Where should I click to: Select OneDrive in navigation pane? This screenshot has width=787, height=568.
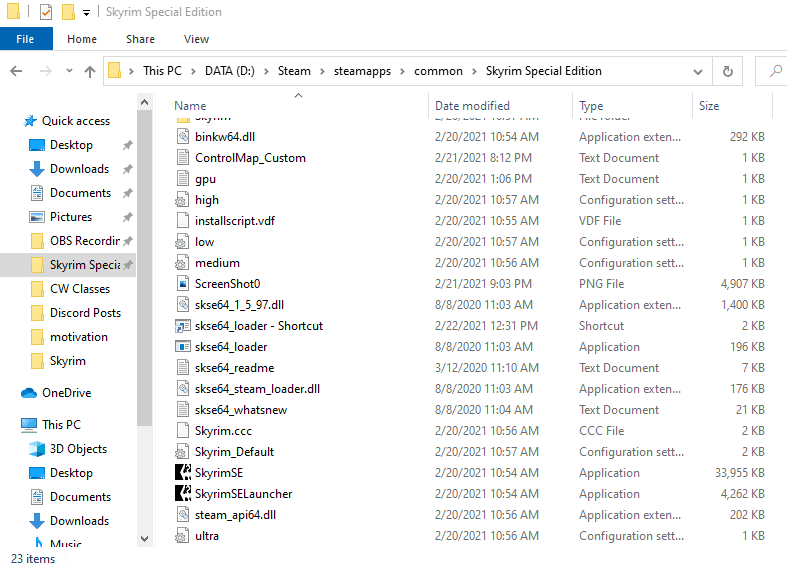pos(66,393)
